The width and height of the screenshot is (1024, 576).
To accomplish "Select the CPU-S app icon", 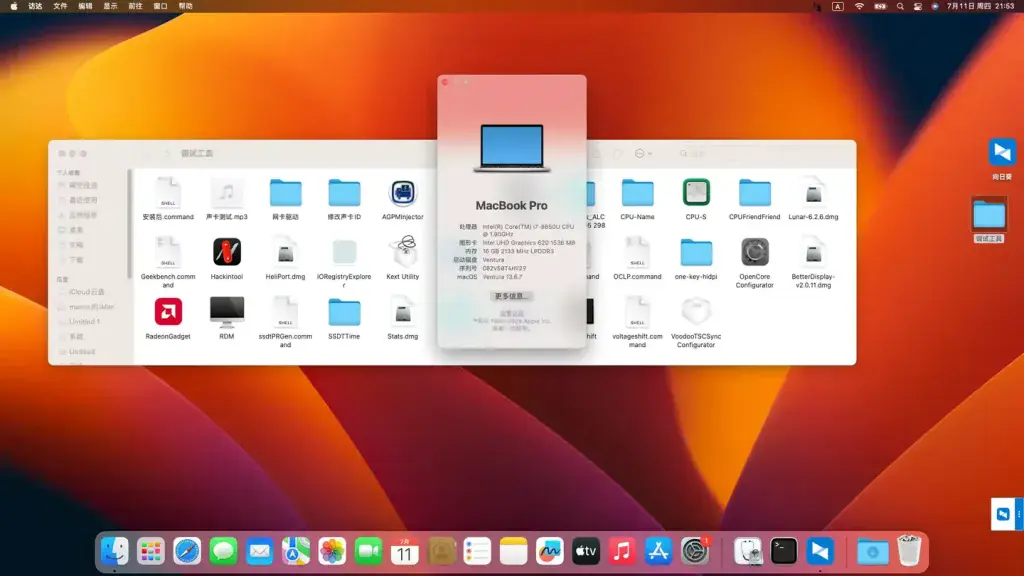I will 696,193.
